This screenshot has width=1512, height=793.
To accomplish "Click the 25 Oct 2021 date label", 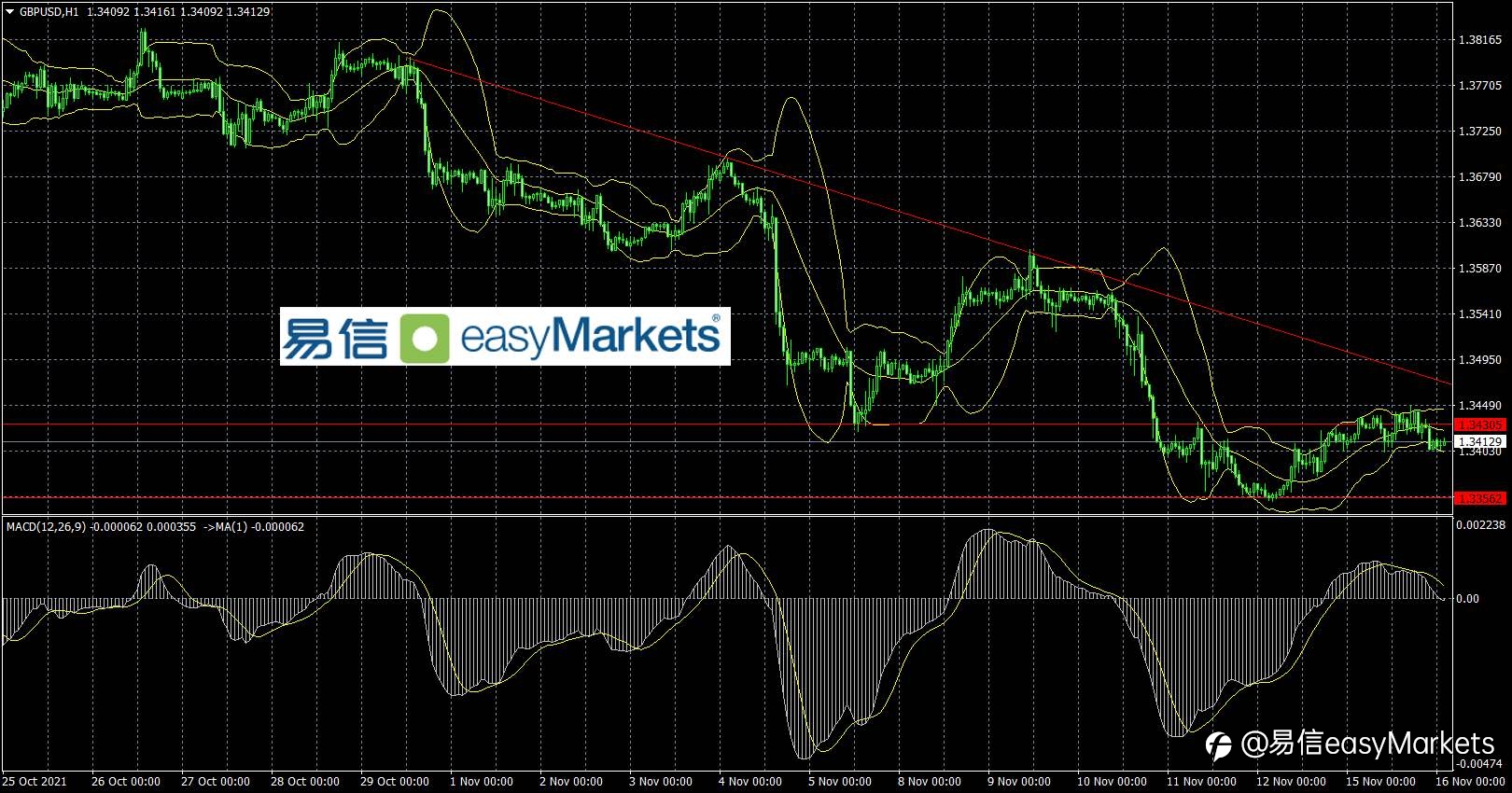I will 35,782.
